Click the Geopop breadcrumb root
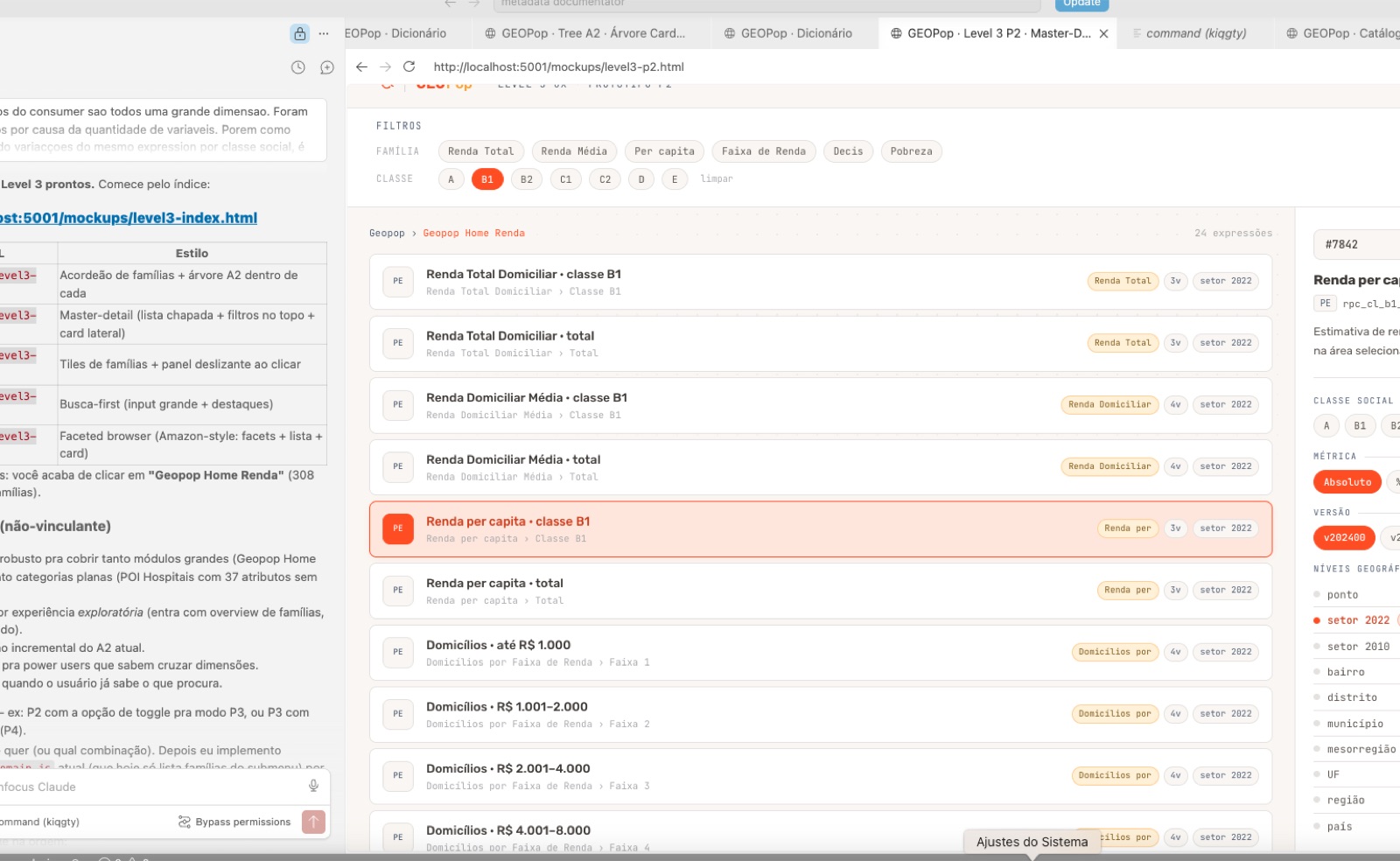Image resolution: width=1400 pixels, height=861 pixels. tap(387, 234)
